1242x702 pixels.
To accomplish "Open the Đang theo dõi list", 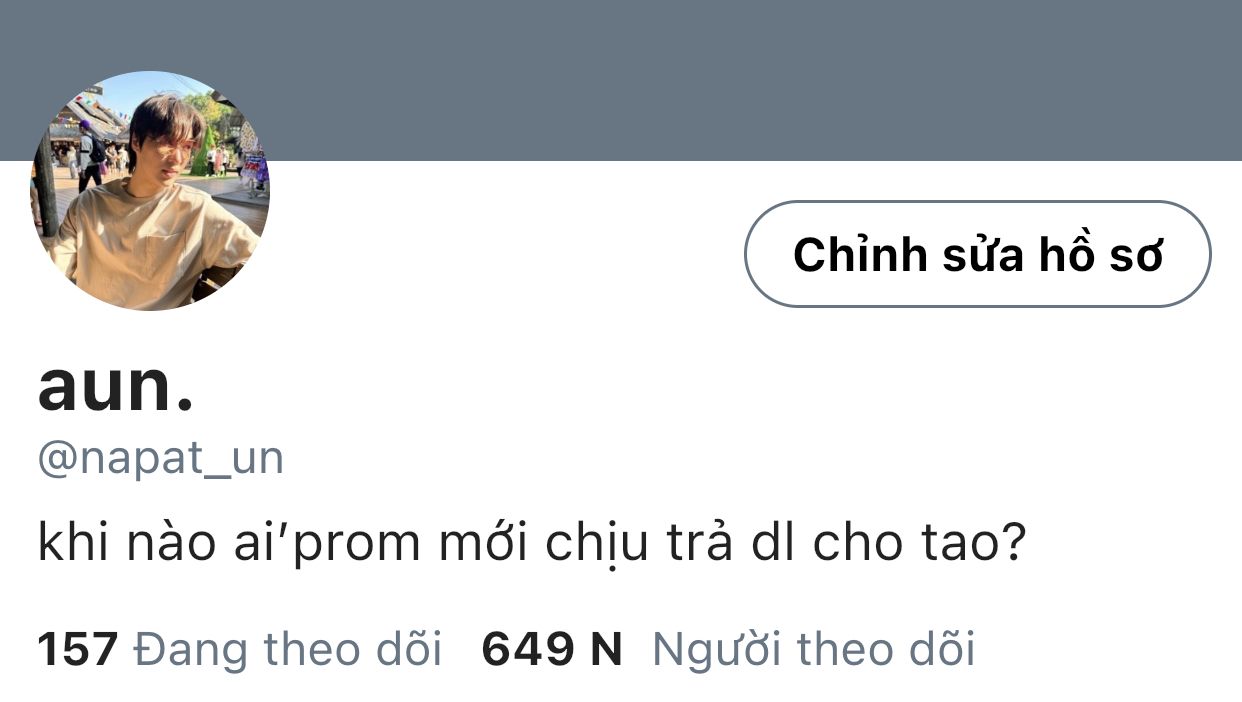I will (x=288, y=650).
